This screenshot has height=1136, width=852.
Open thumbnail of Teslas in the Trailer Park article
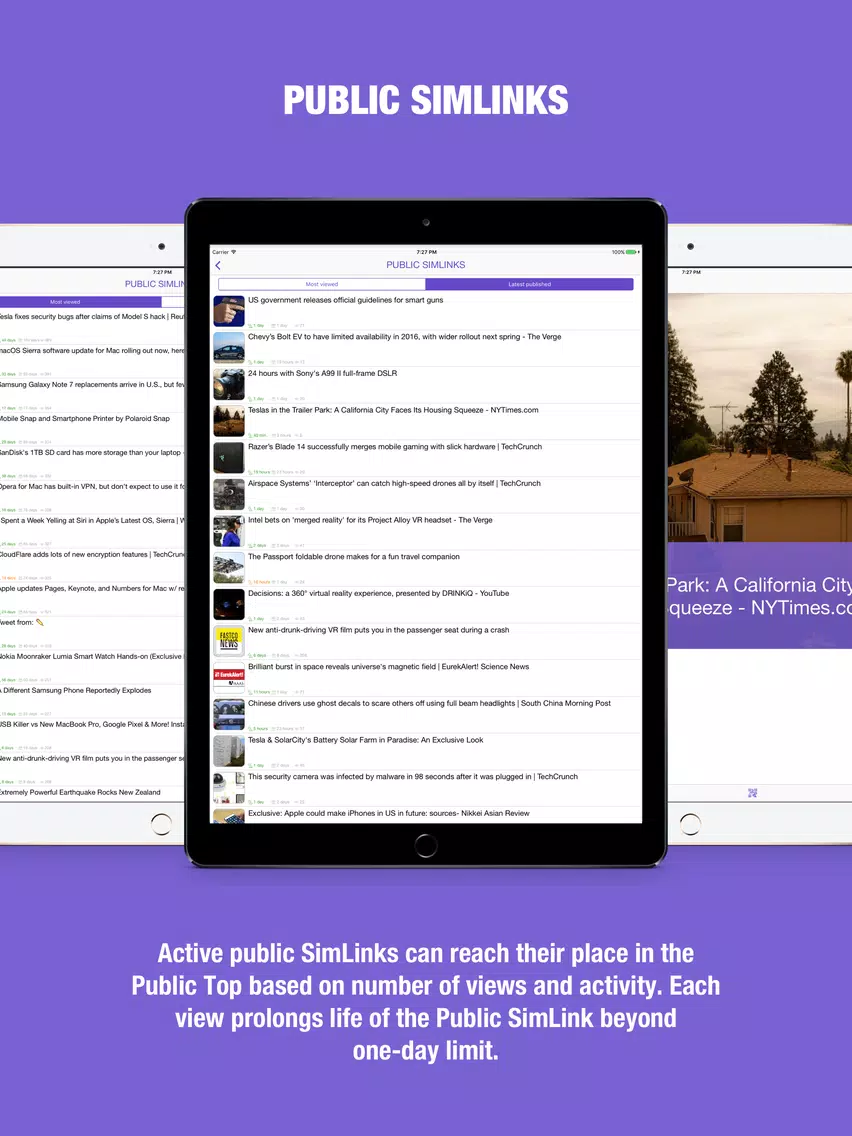(x=229, y=421)
